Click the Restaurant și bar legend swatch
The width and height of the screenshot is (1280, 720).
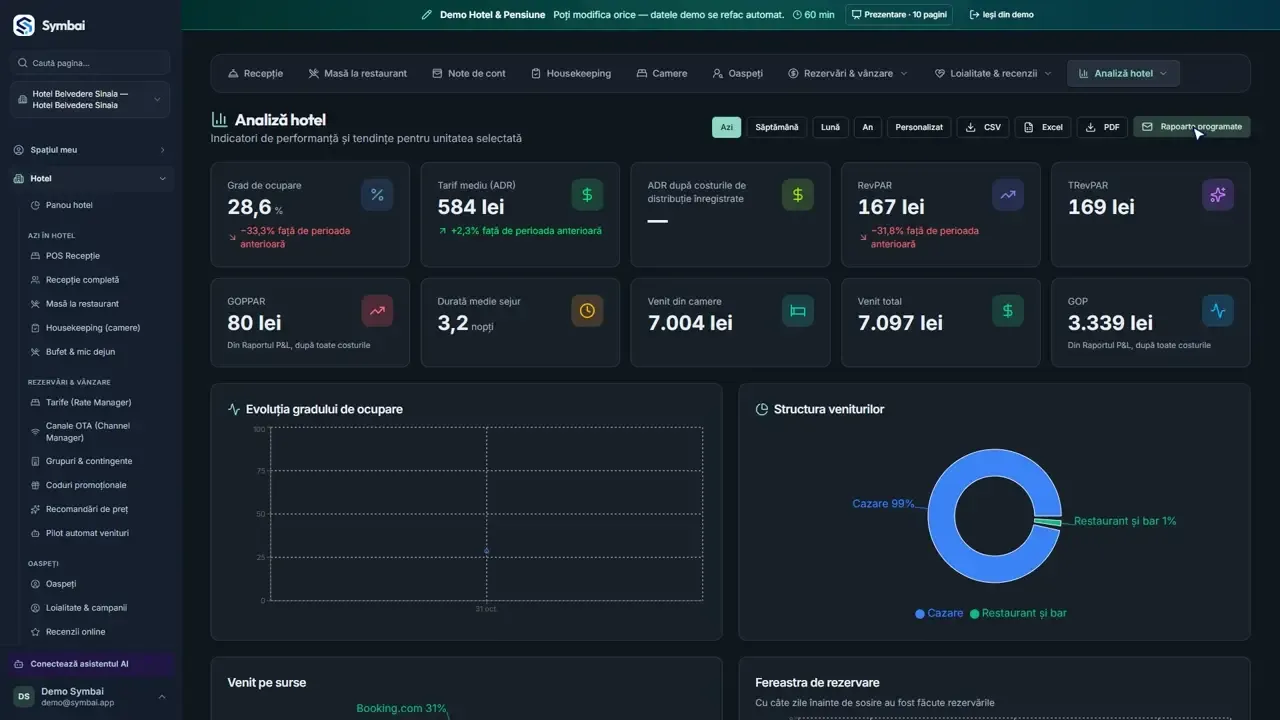pos(975,613)
